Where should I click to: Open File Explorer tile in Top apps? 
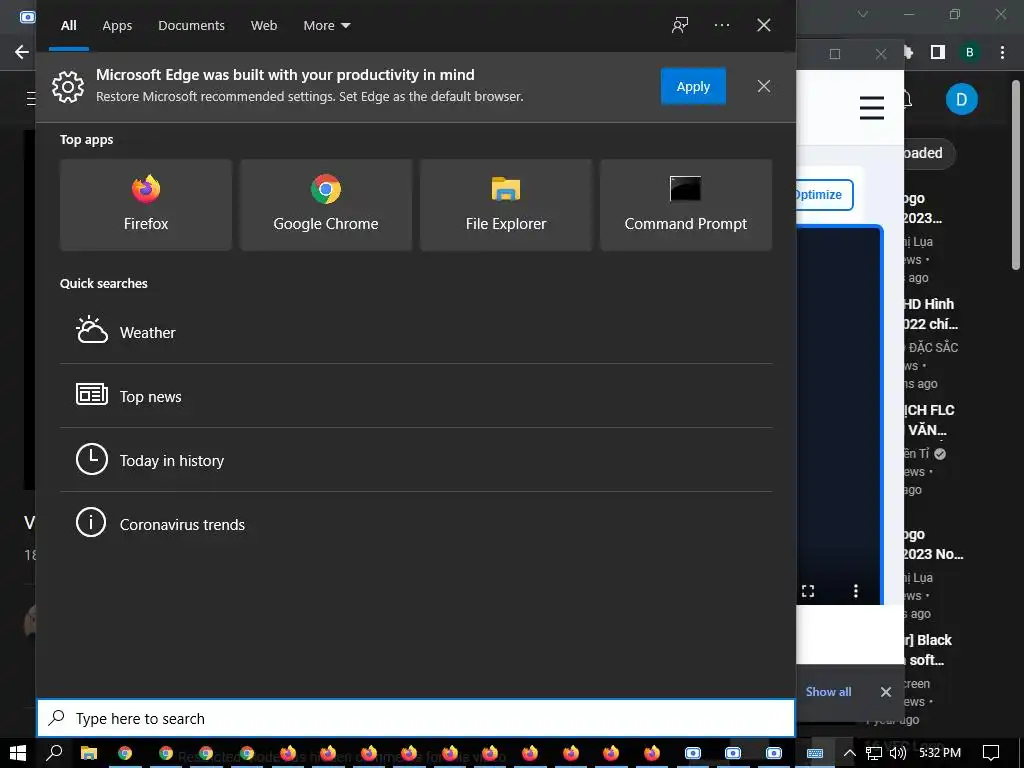click(x=505, y=204)
